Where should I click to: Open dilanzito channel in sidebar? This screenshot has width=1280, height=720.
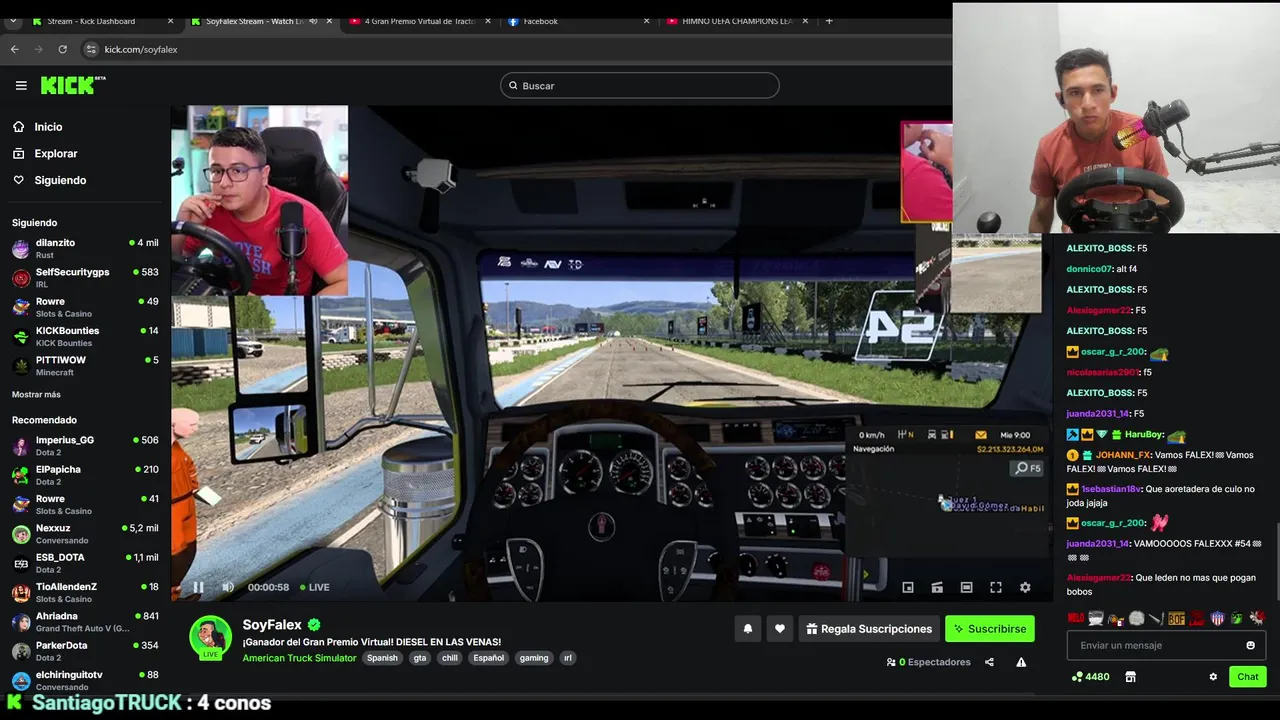point(85,249)
